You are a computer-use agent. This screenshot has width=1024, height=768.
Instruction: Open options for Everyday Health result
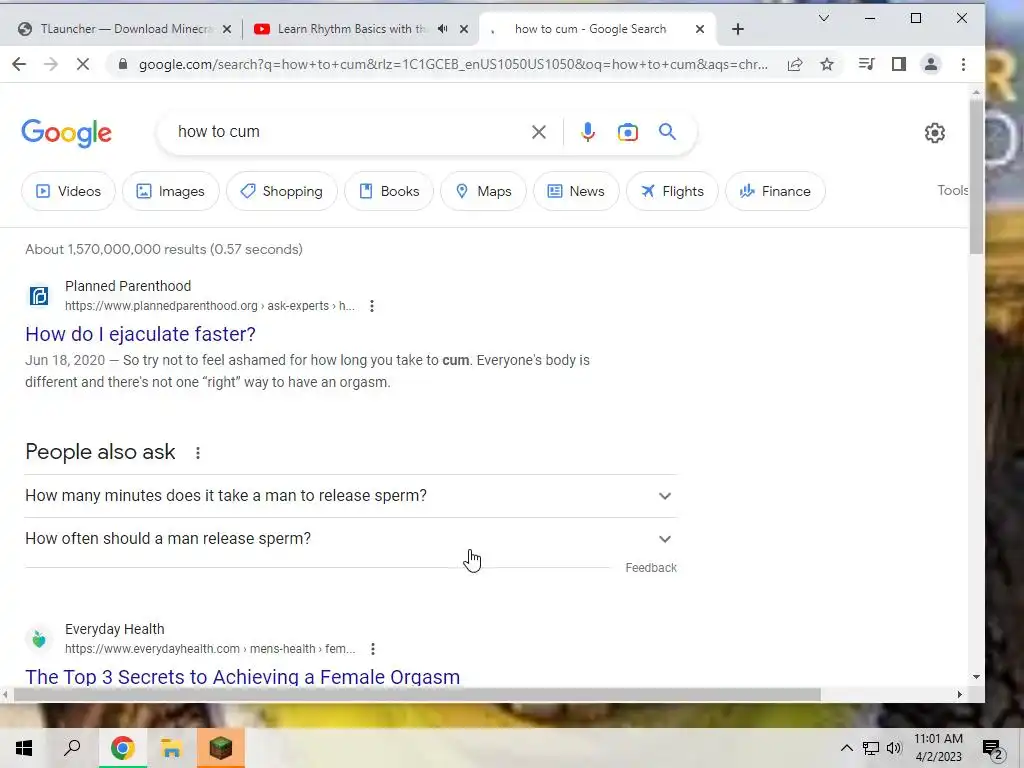pyautogui.click(x=372, y=648)
